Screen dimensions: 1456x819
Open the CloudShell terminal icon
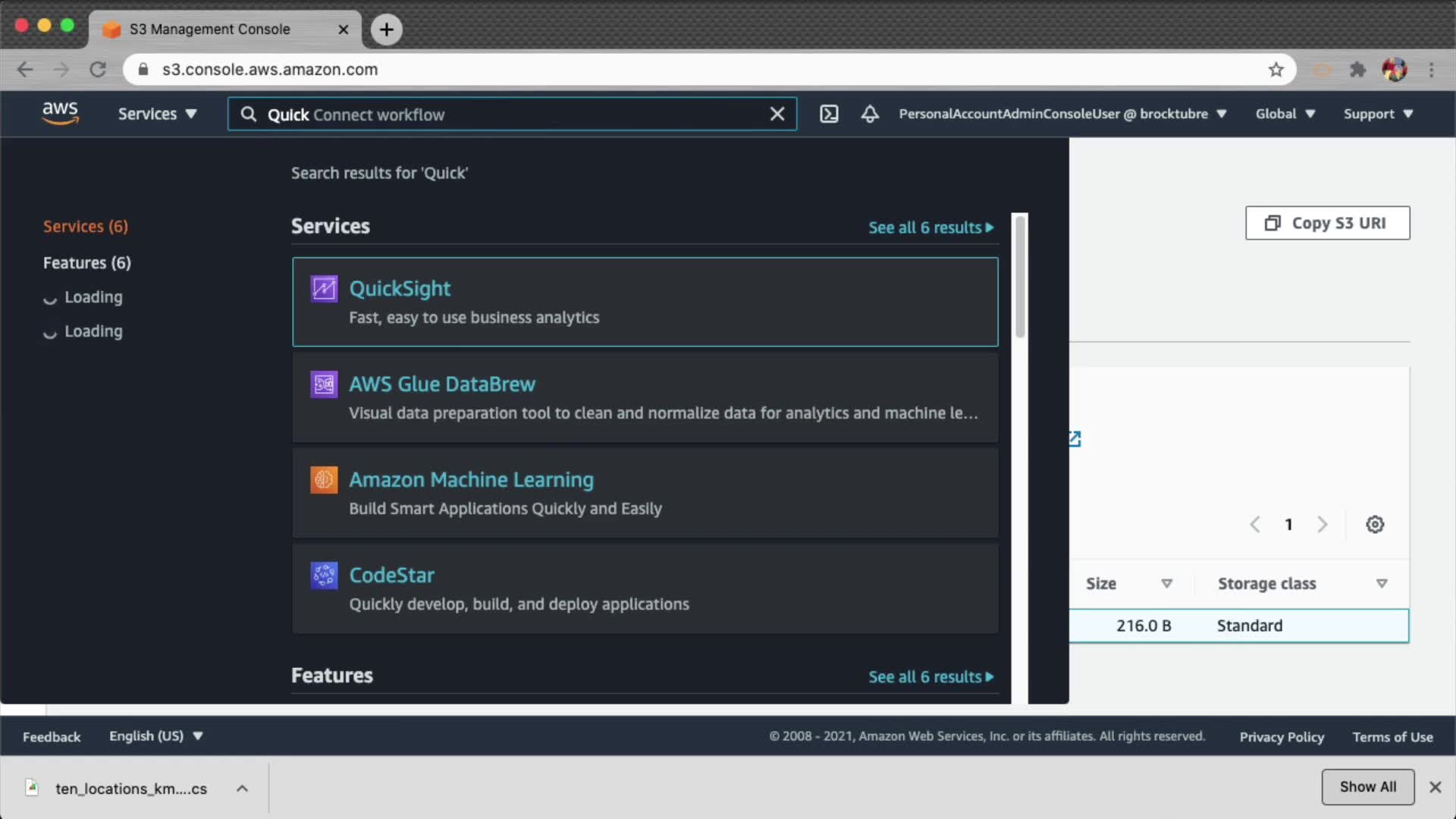click(829, 114)
